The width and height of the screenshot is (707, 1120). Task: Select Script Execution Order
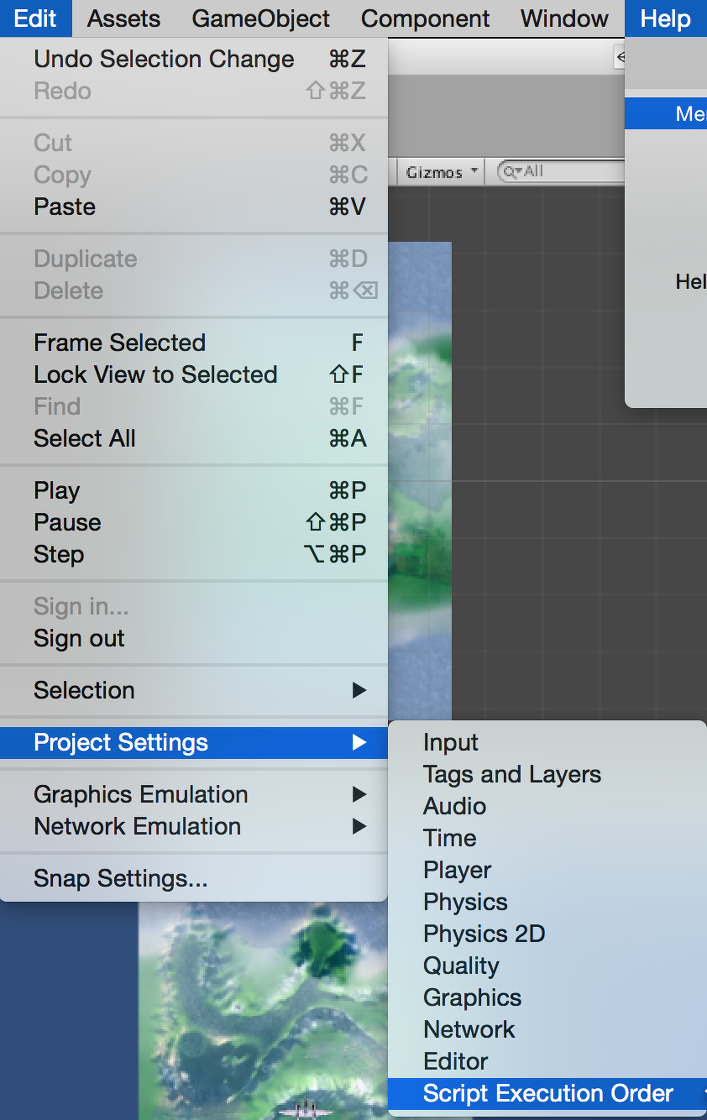pyautogui.click(x=548, y=1094)
